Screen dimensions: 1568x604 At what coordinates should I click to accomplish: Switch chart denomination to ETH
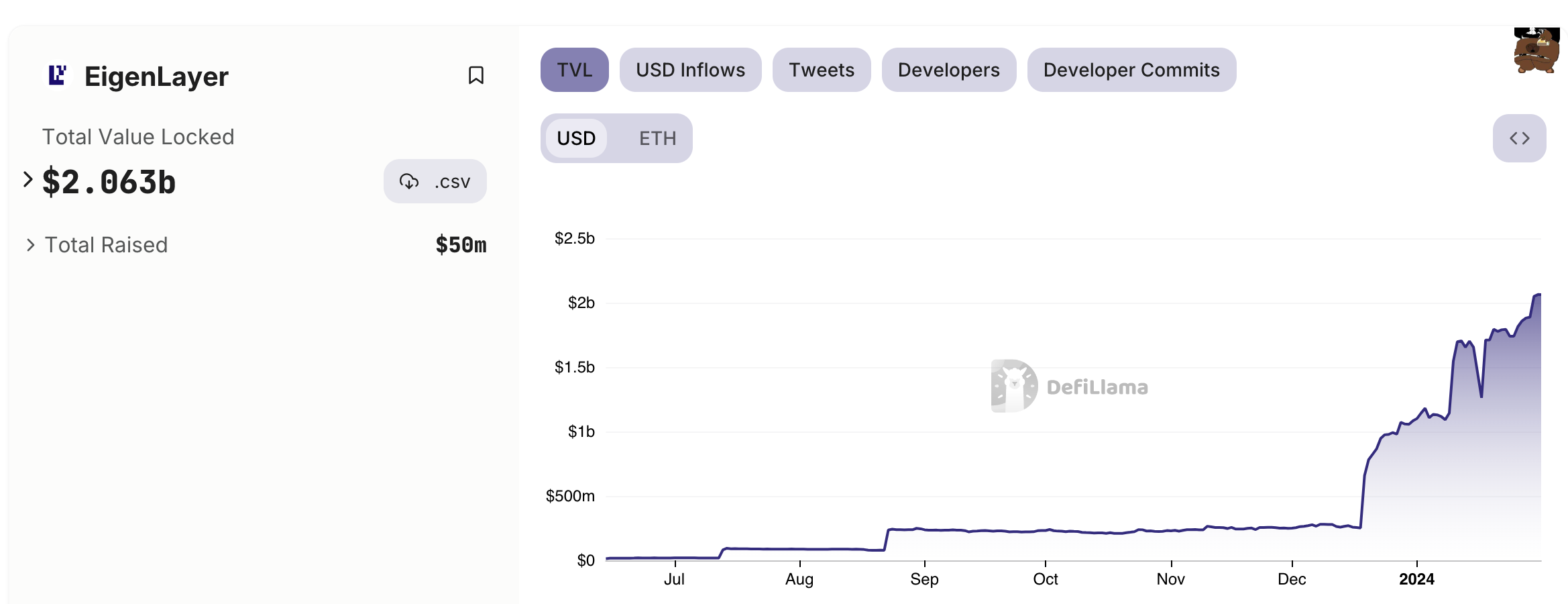coord(657,138)
